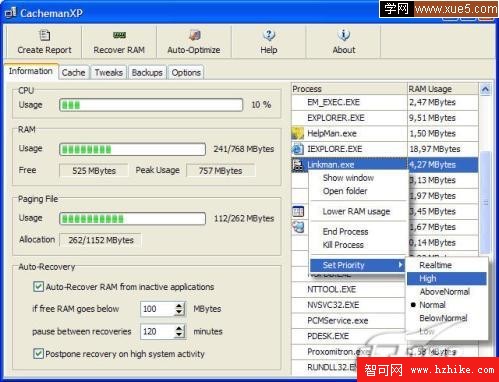The height and width of the screenshot is (382, 499).
Task: Click the Recover RAM button label
Action: tap(119, 50)
